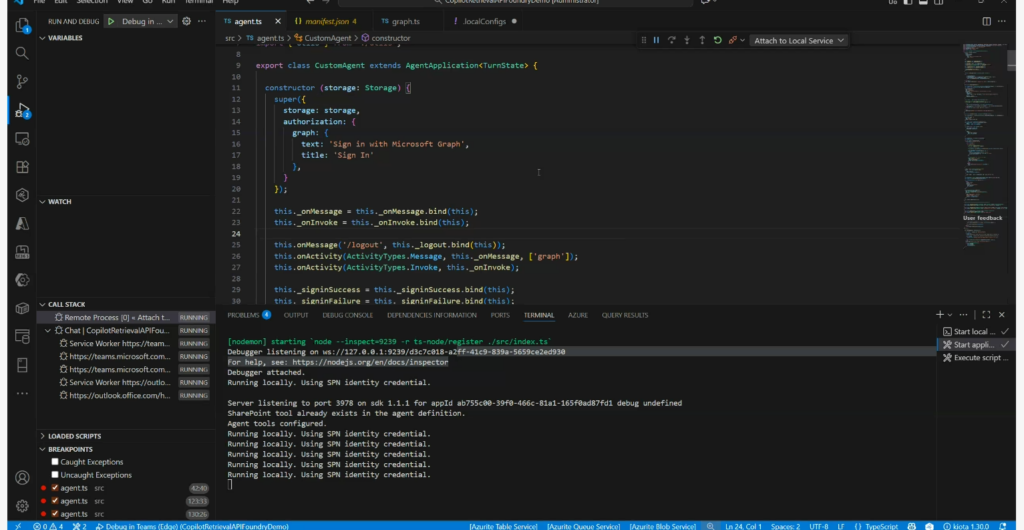Restart the debug session
Viewport: 1024px width, 530px height.
click(717, 40)
